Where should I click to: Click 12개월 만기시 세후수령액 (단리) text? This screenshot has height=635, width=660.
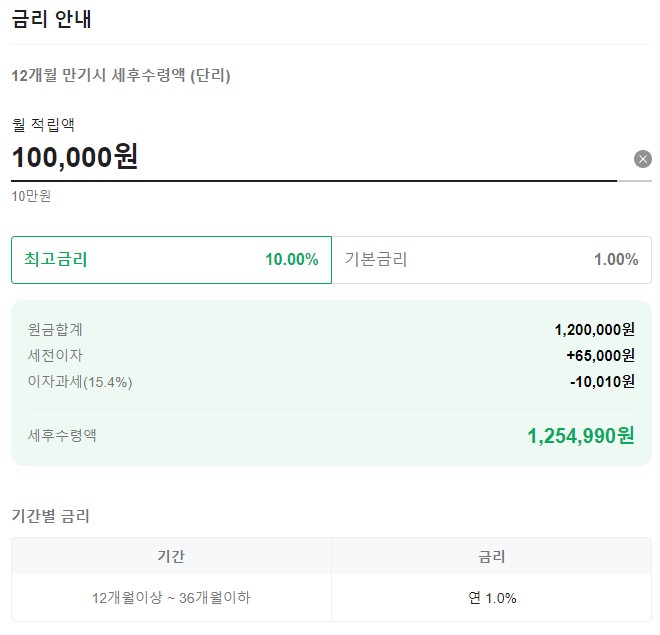121,76
